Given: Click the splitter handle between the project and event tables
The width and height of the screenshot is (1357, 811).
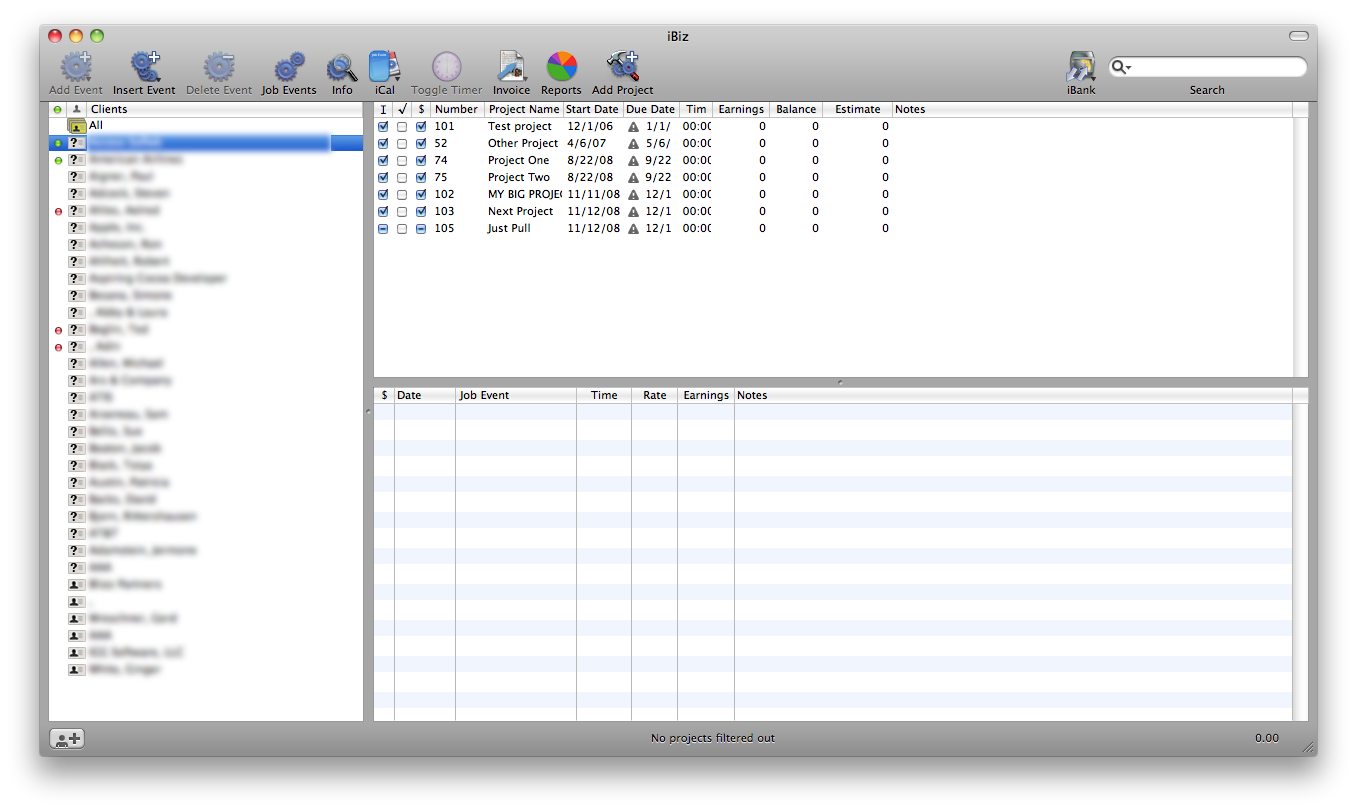Looking at the screenshot, I should click(x=840, y=382).
